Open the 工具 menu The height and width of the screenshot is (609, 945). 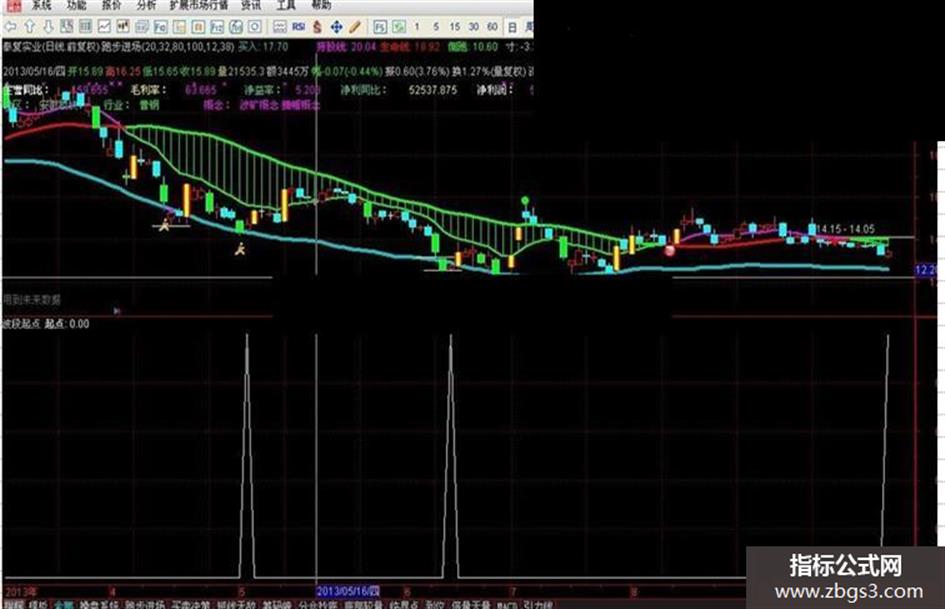click(286, 5)
